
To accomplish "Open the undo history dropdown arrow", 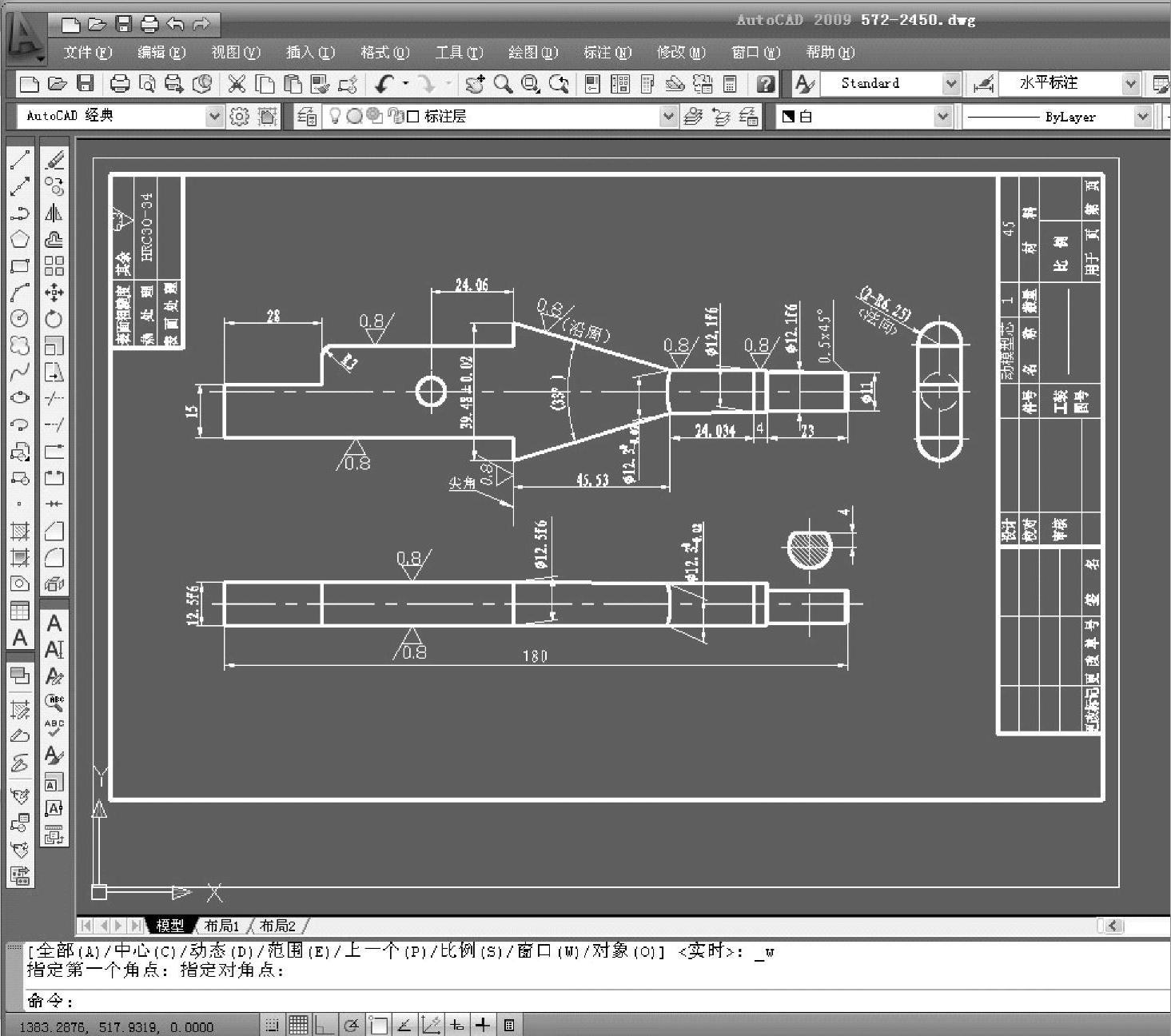I will click(405, 83).
